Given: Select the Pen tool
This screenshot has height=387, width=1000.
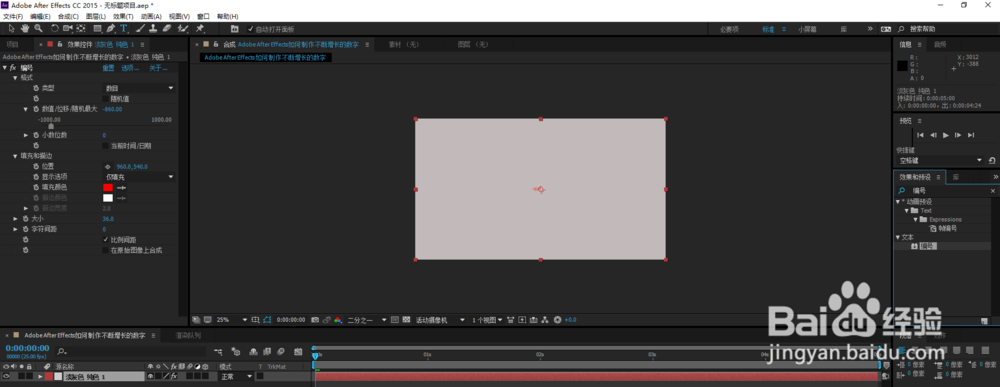Looking at the screenshot, I should [111, 29].
